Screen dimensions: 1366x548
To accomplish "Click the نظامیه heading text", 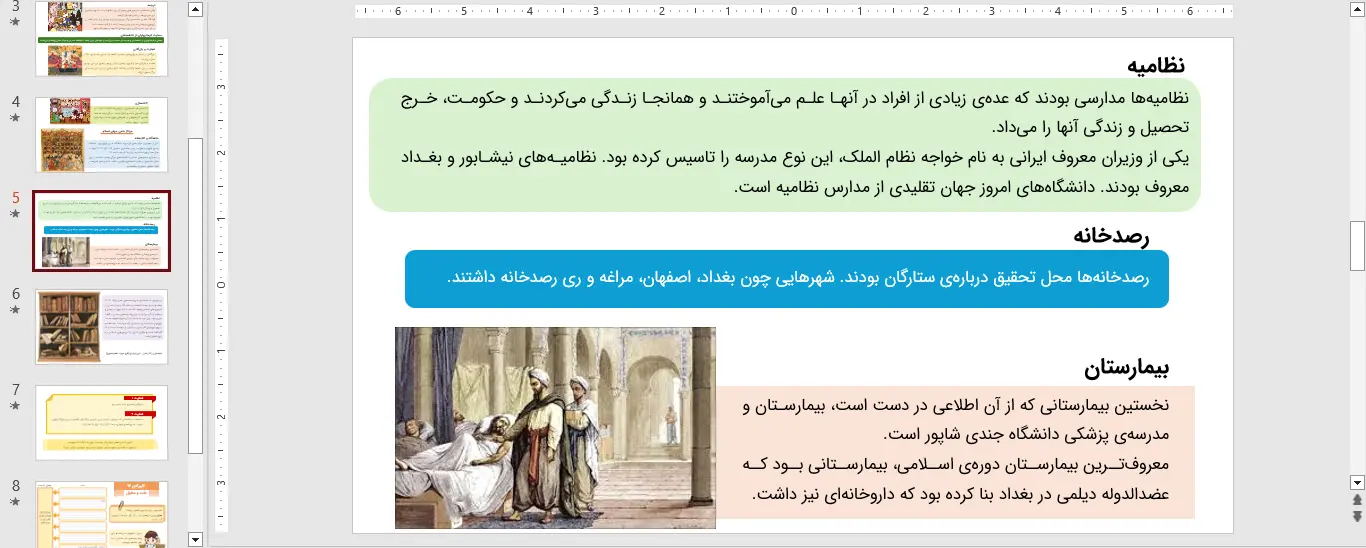I will tap(1155, 65).
